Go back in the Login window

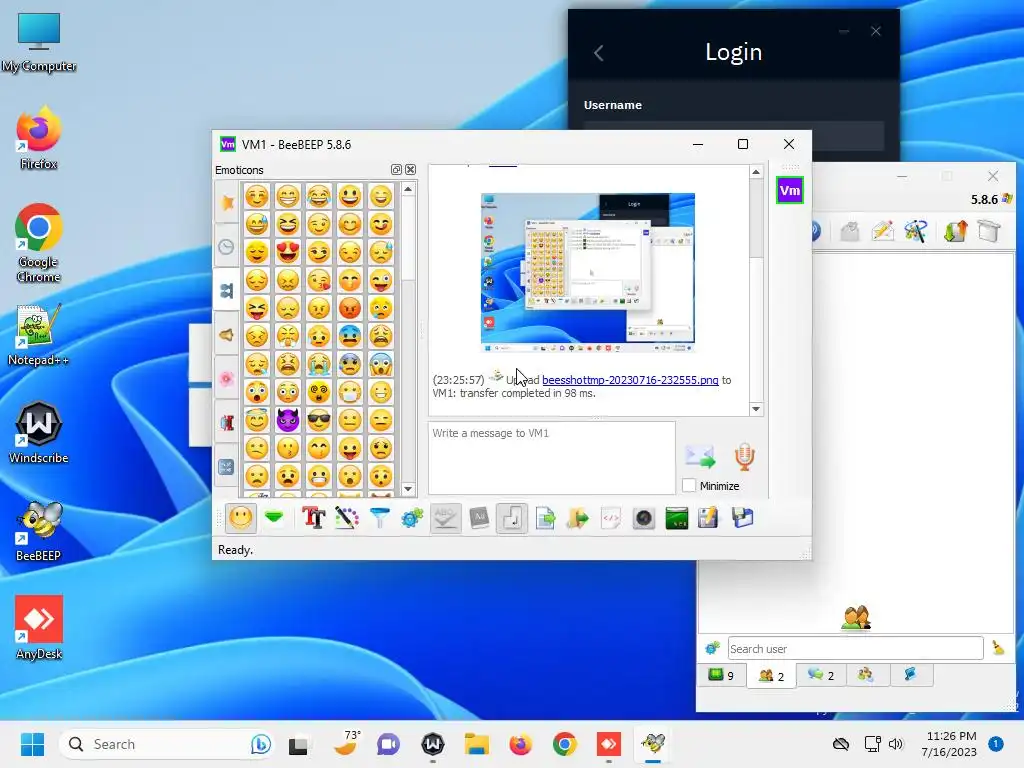coord(599,53)
